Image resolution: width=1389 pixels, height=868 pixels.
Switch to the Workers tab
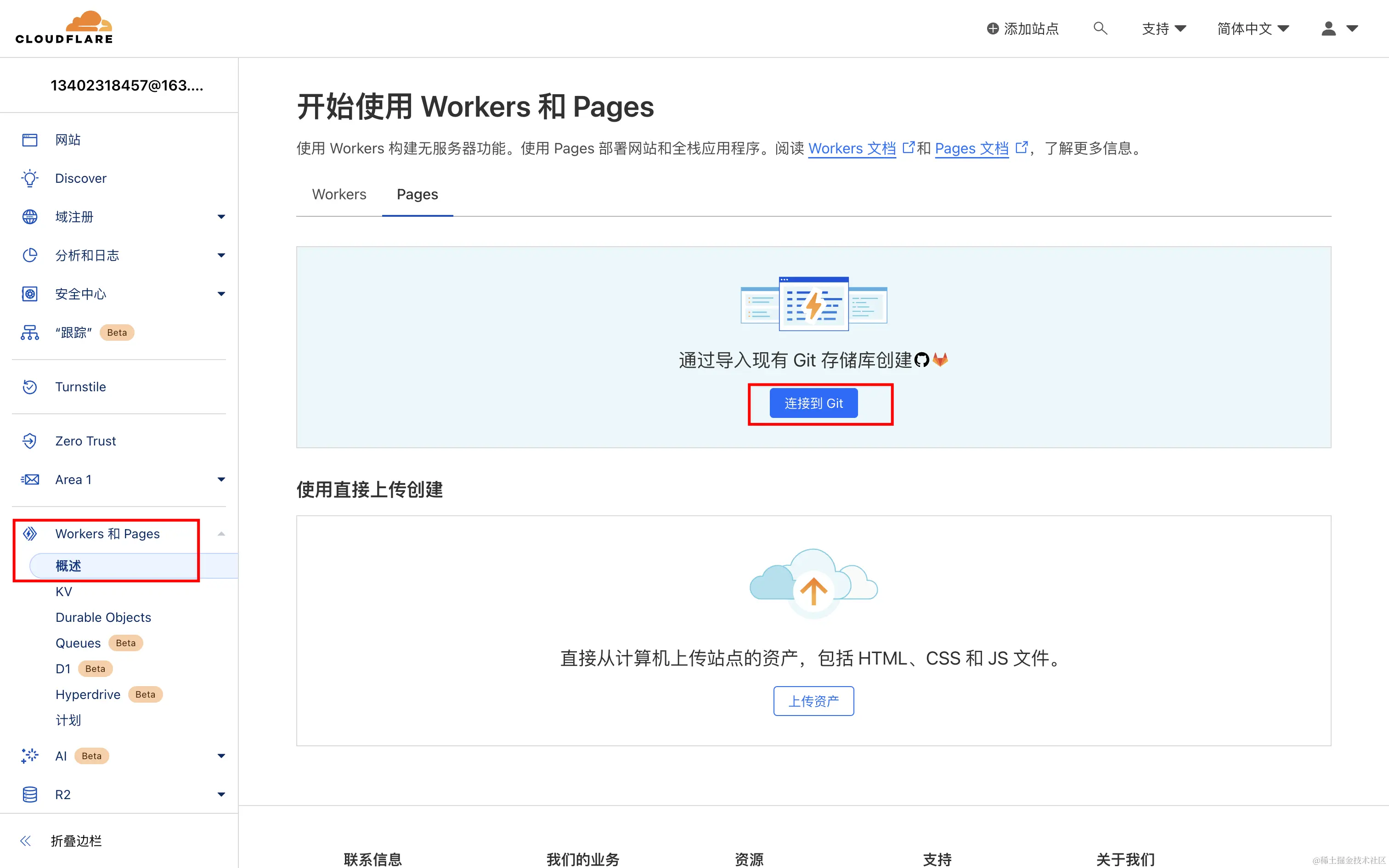pos(339,195)
